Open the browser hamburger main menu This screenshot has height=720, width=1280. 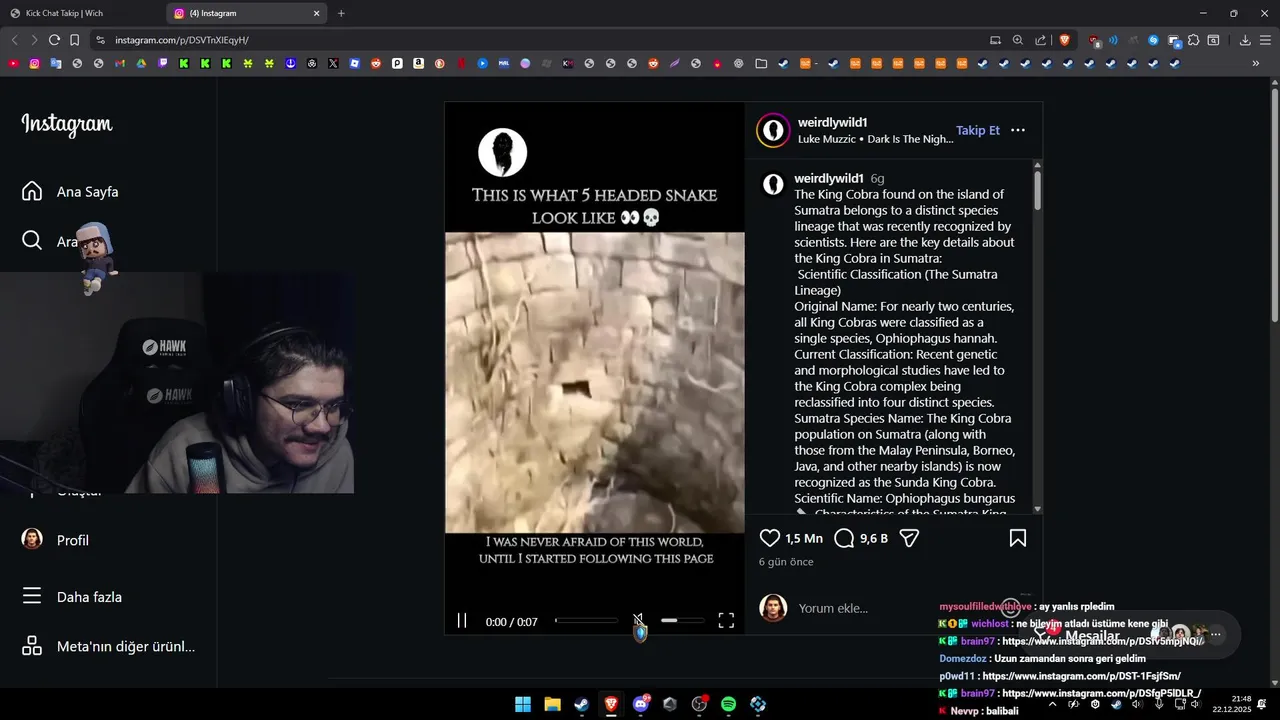pyautogui.click(x=1265, y=40)
